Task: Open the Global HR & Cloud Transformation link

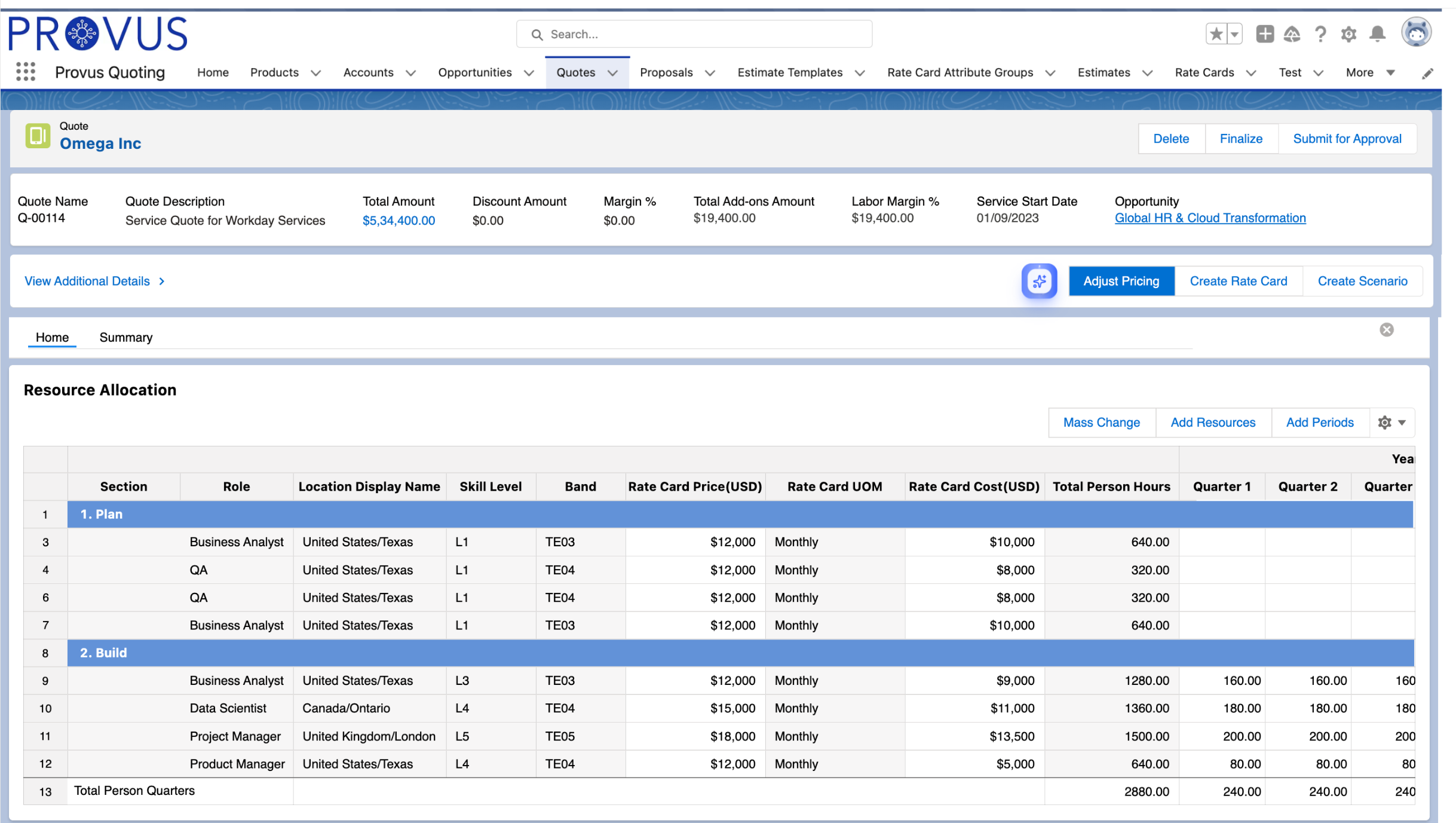Action: coord(1210,218)
